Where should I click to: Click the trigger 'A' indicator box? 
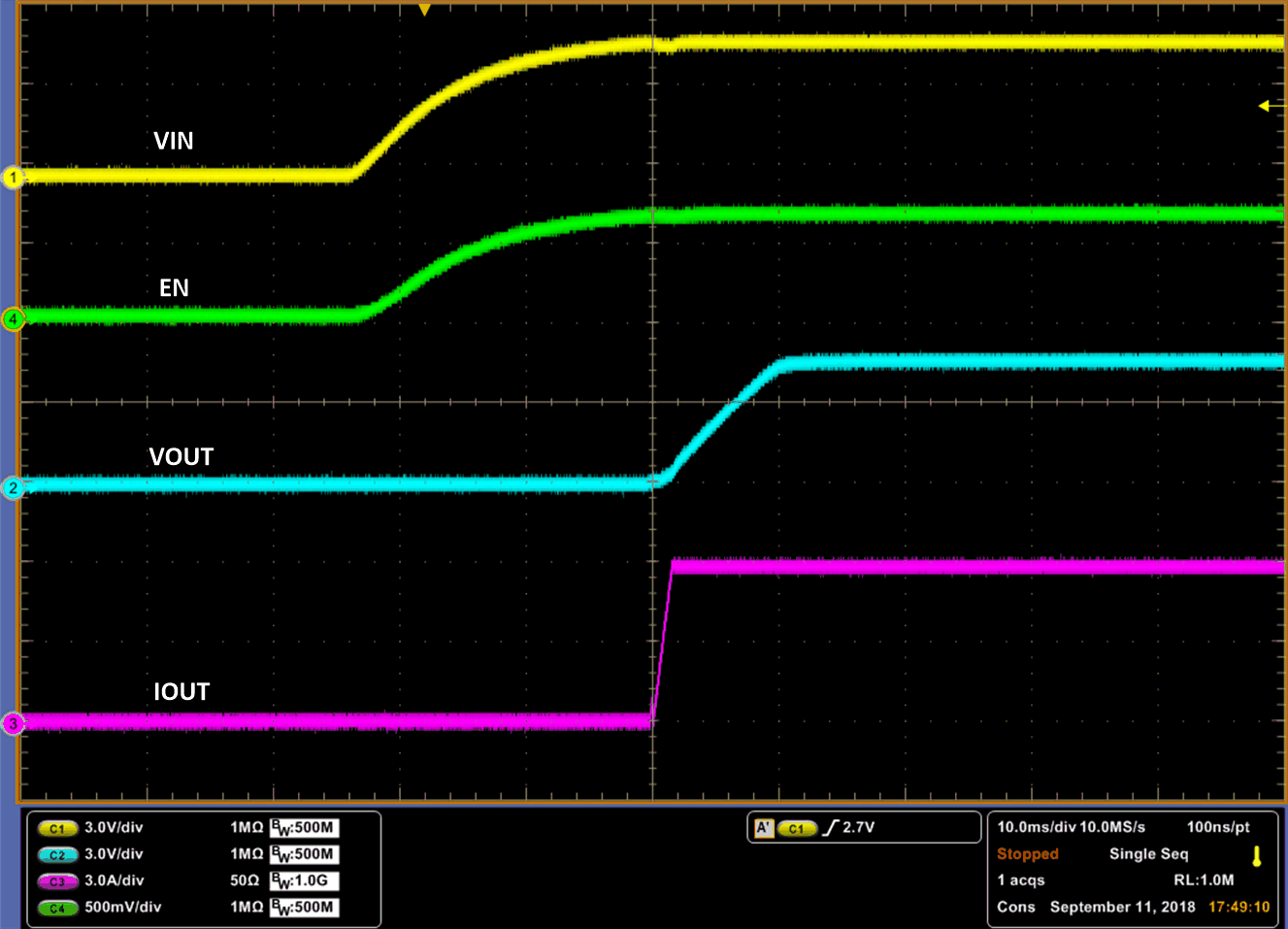[764, 828]
